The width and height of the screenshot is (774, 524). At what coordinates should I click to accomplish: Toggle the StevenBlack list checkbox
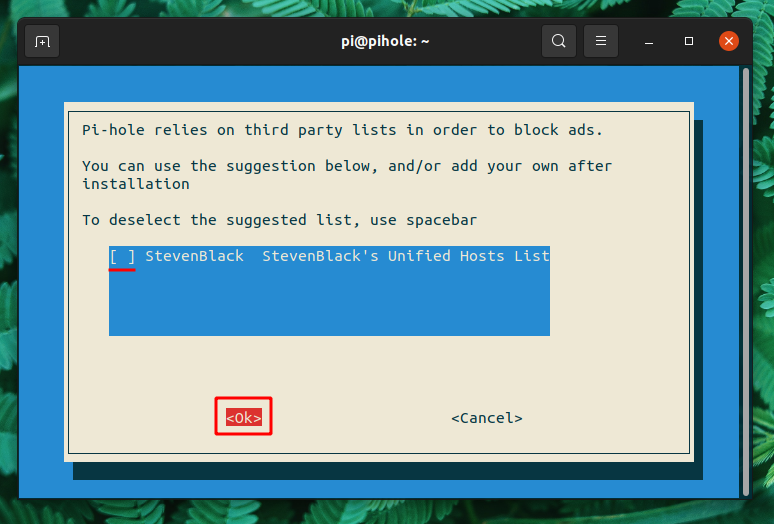122,257
